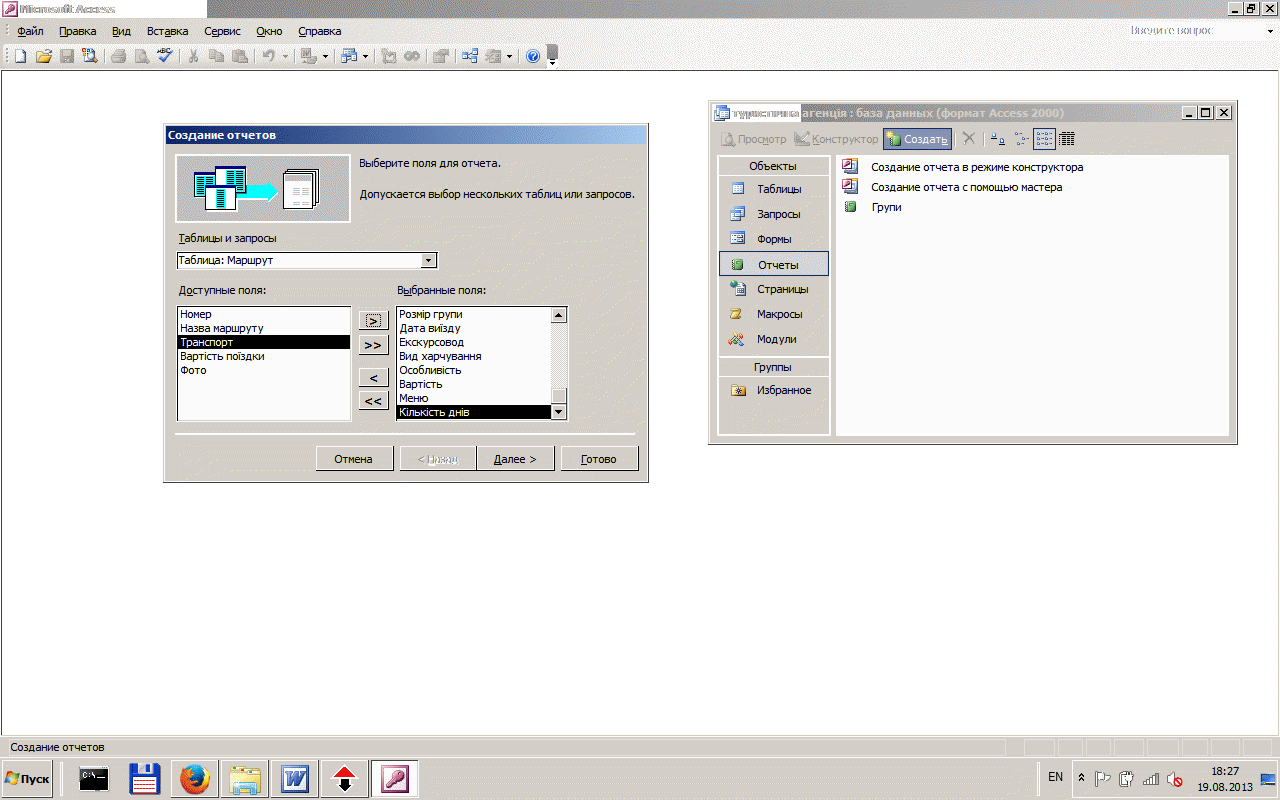Add all fields with >> button
Screen dimensions: 1280x800
pos(373,345)
